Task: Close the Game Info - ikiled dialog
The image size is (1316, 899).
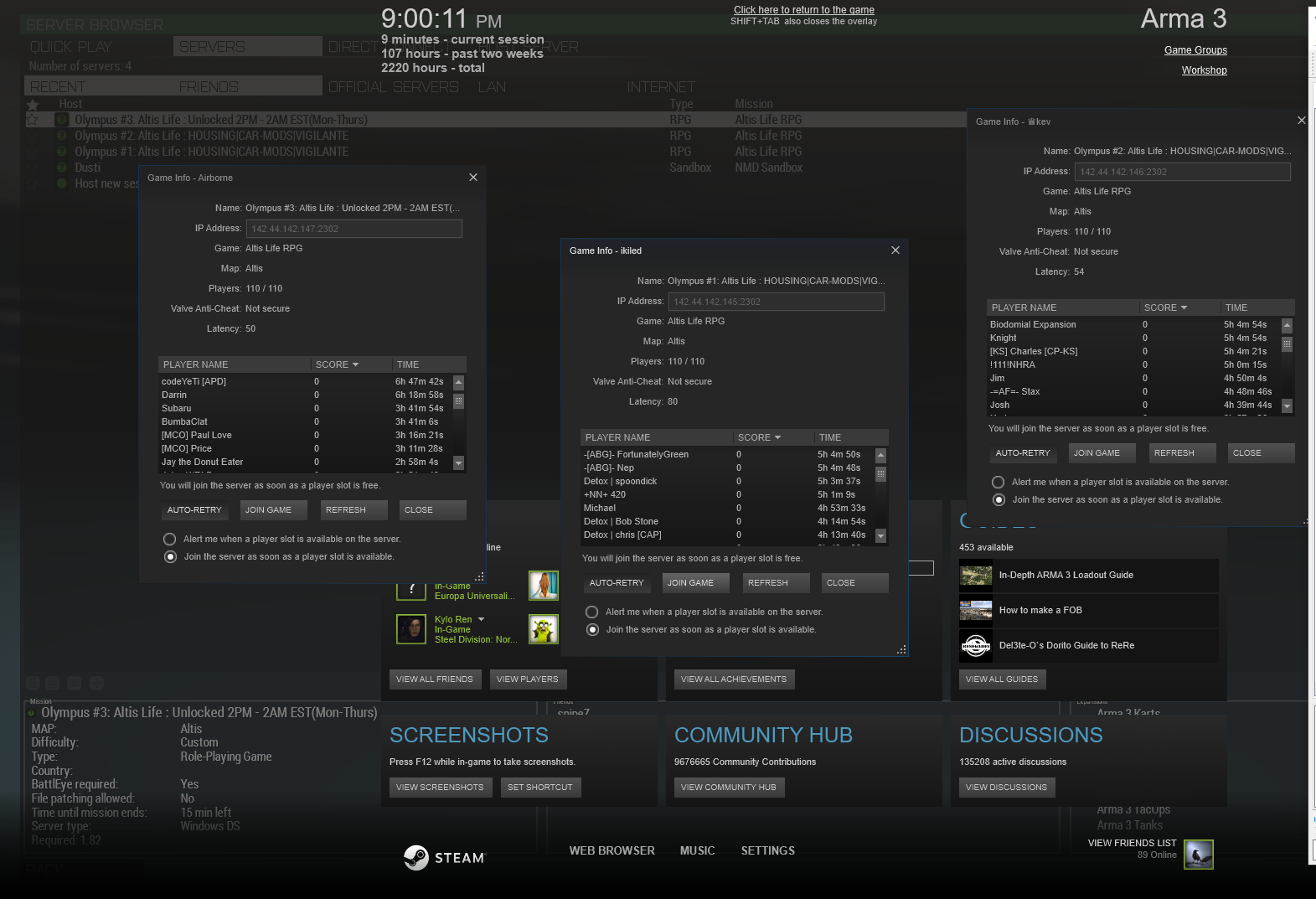Action: [x=895, y=251]
